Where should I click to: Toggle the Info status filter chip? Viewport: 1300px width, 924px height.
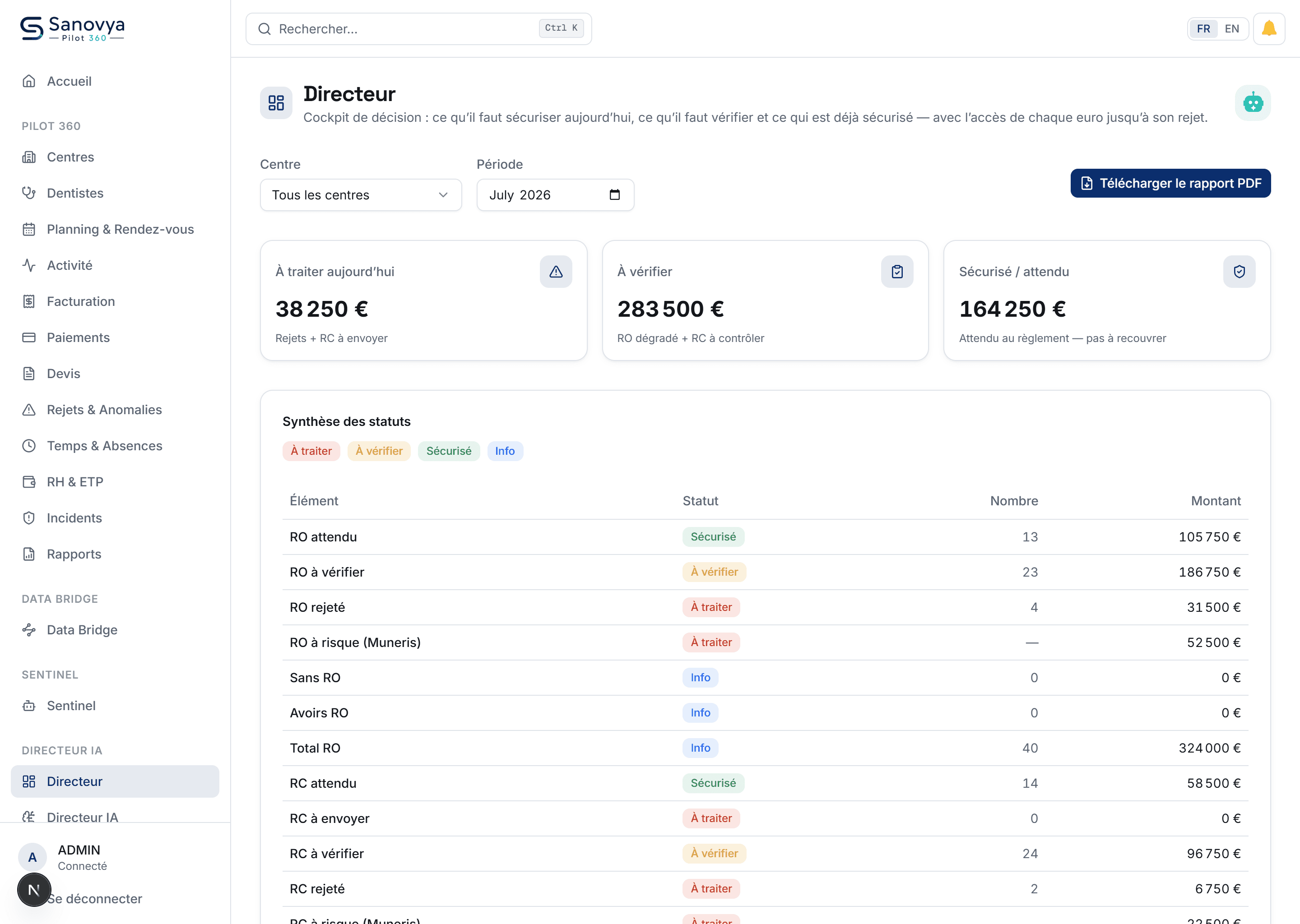[x=505, y=451]
